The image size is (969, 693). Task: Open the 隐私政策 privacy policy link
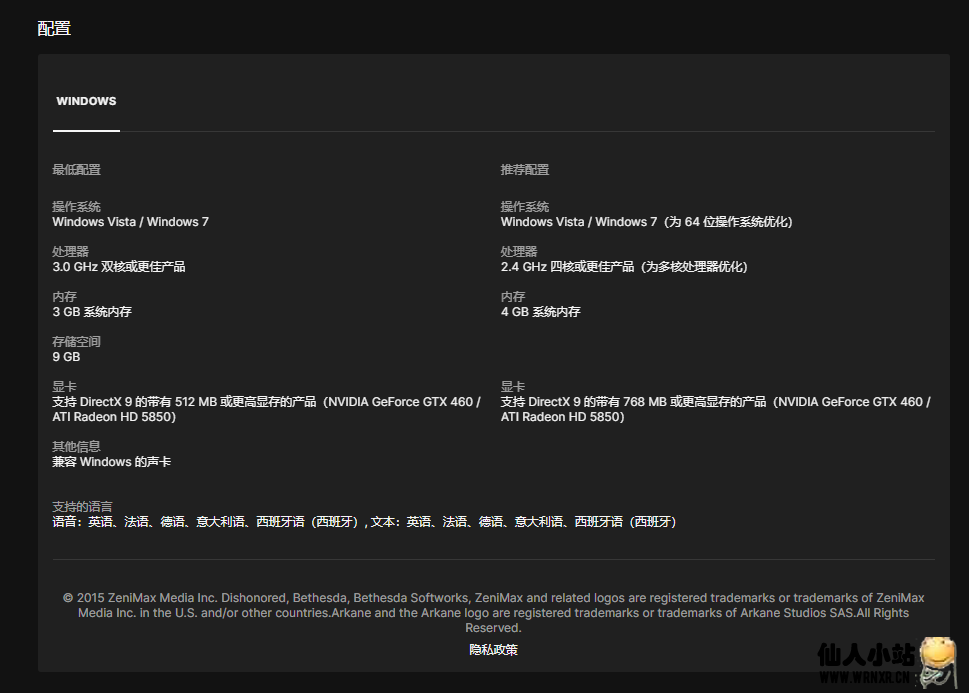pos(493,650)
